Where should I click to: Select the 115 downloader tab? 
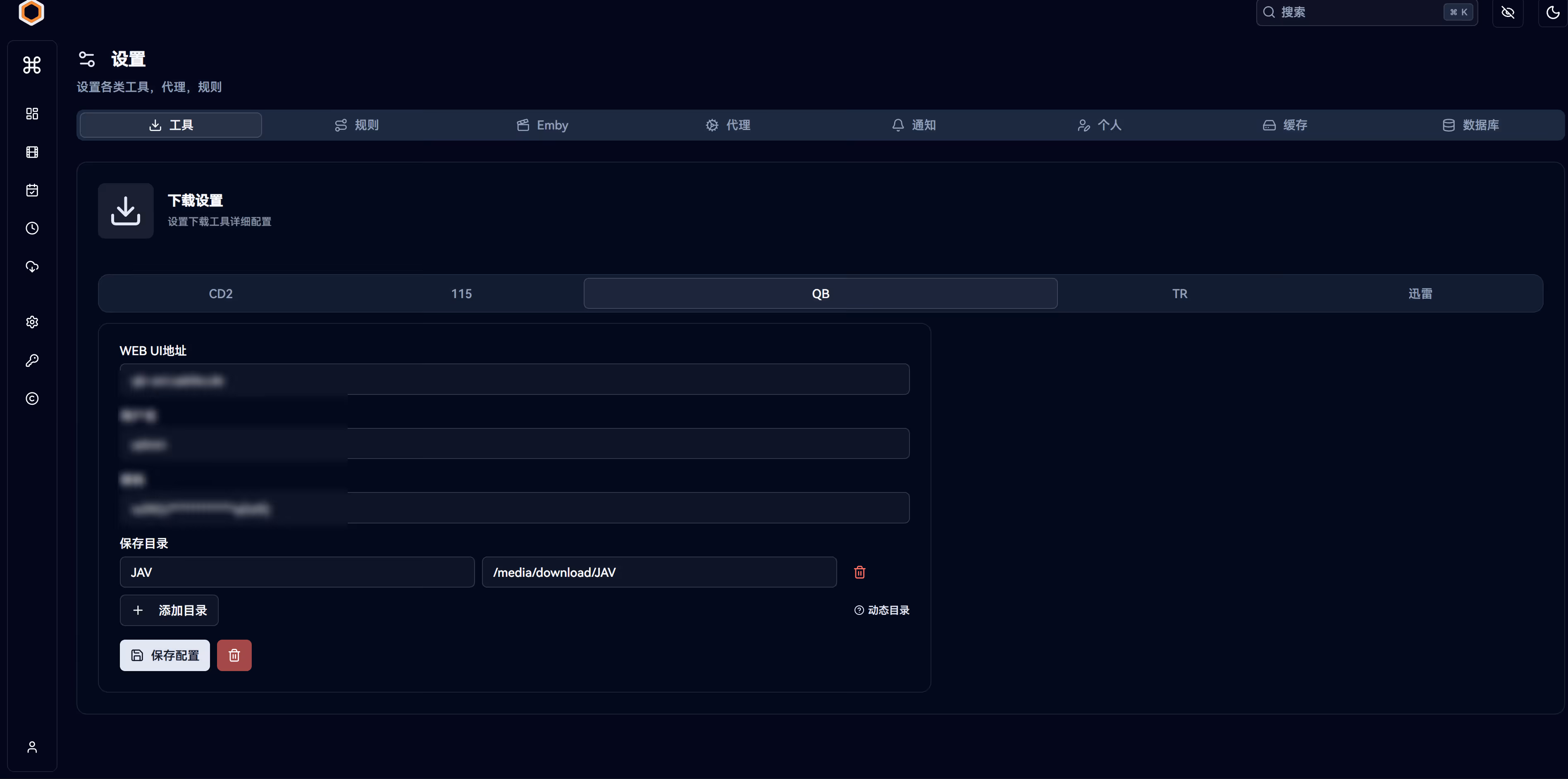click(461, 293)
